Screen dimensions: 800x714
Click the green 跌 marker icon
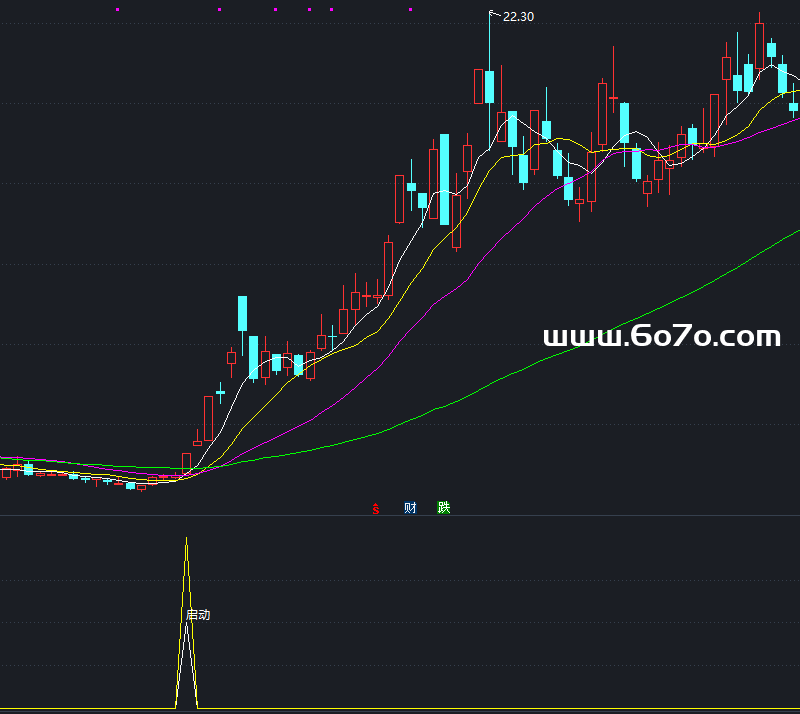[x=444, y=508]
